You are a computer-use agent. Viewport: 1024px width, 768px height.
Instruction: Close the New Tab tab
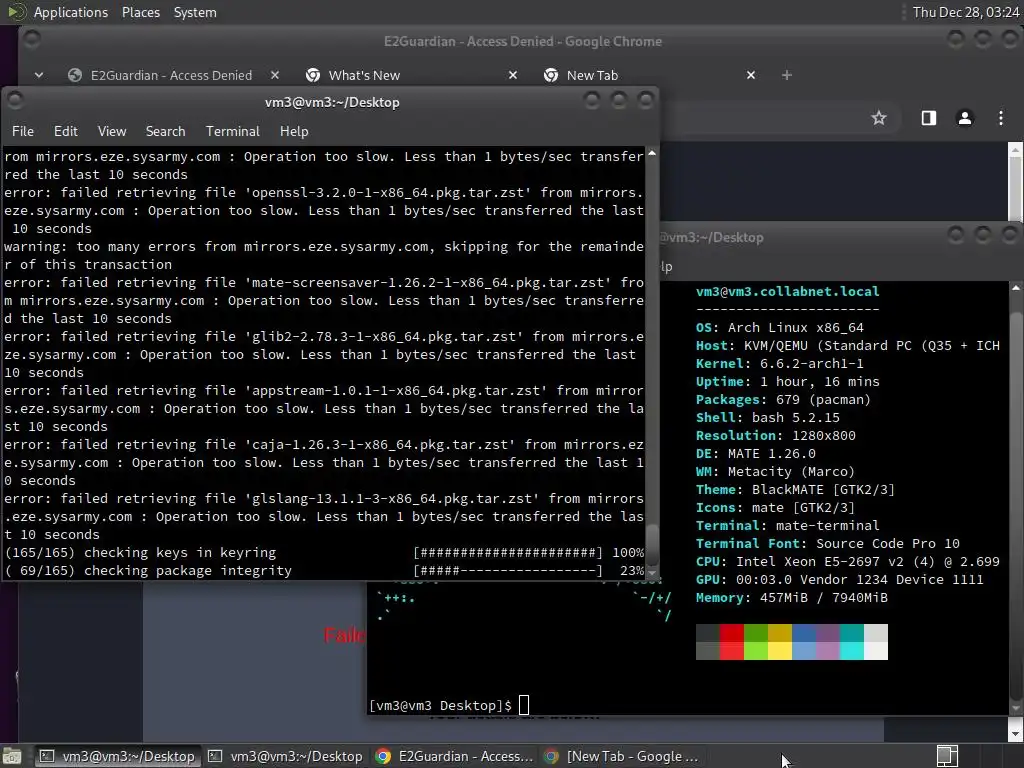pos(751,75)
